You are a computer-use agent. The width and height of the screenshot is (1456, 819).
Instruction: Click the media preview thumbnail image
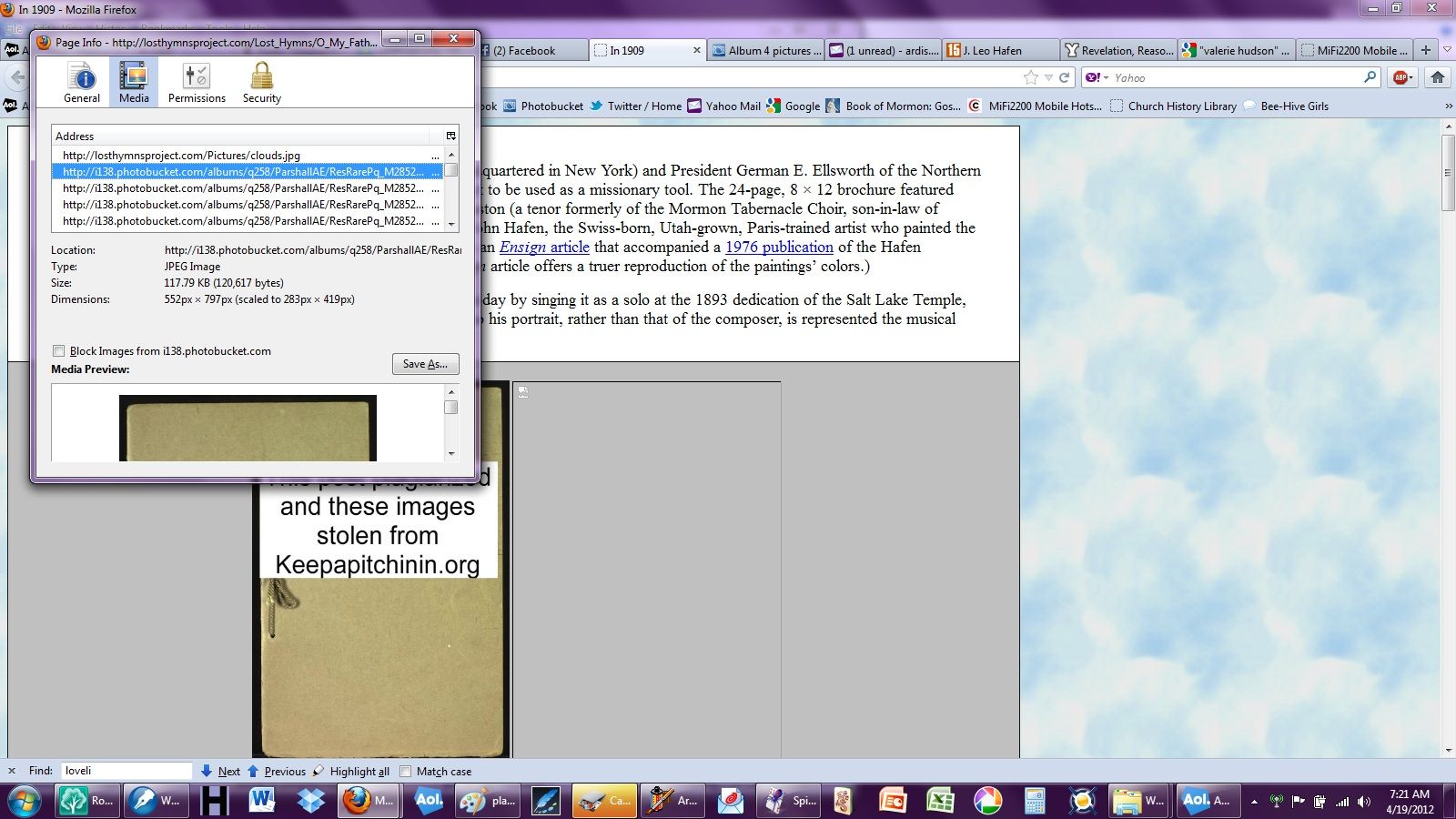point(248,428)
